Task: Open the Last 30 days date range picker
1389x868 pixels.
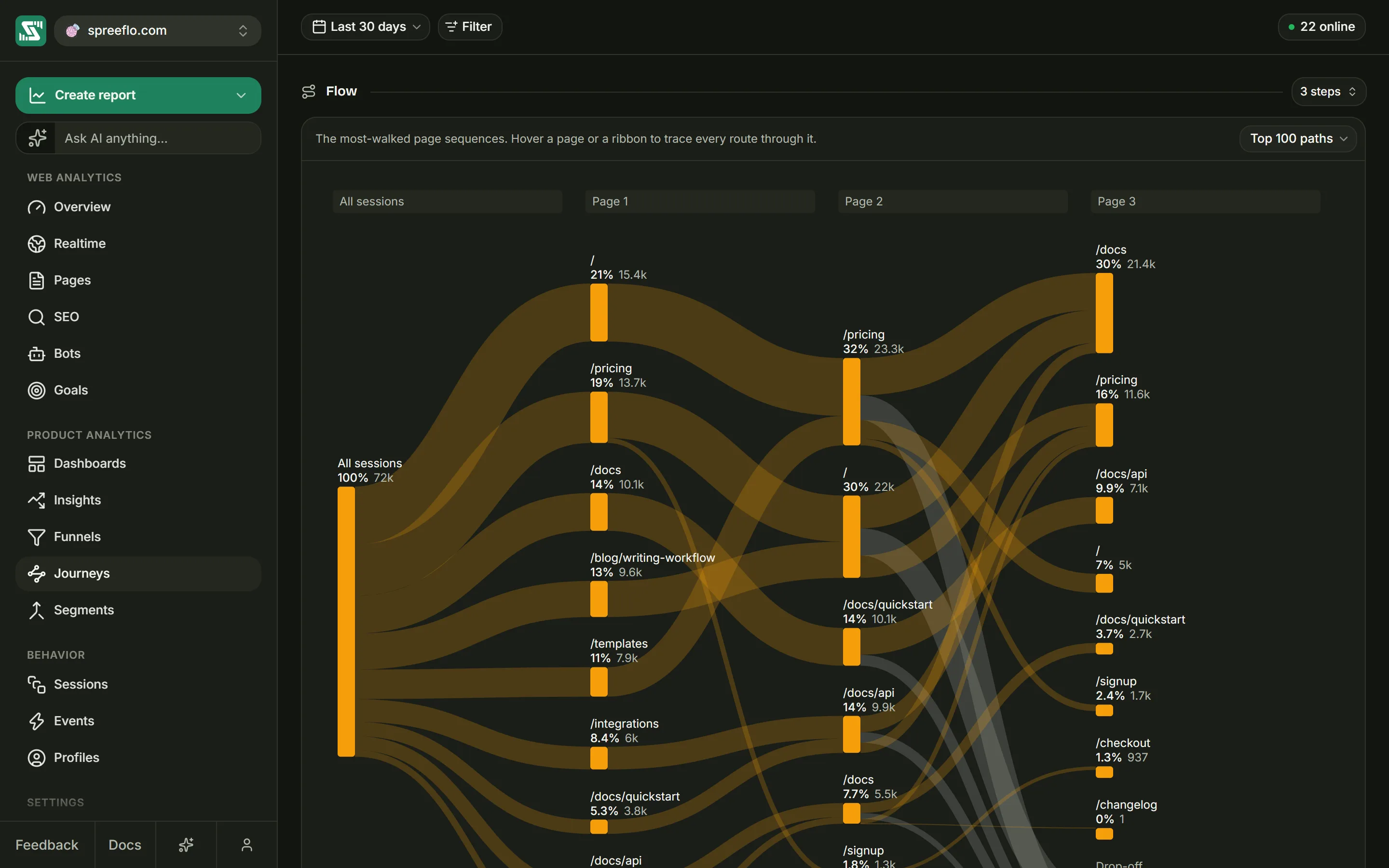Action: (366, 27)
